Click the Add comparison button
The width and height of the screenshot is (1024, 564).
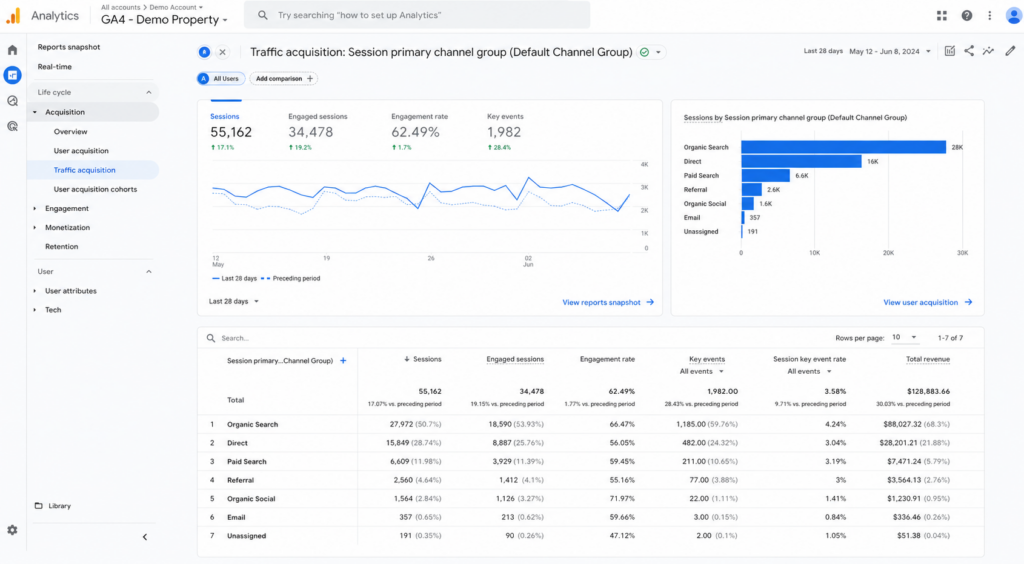click(x=283, y=78)
